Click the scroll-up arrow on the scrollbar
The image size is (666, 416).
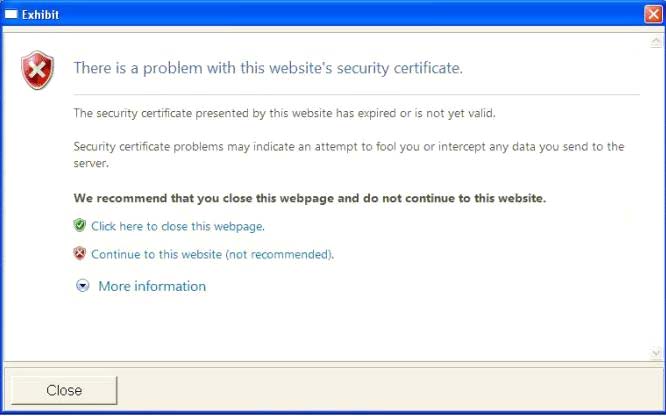[x=656, y=42]
